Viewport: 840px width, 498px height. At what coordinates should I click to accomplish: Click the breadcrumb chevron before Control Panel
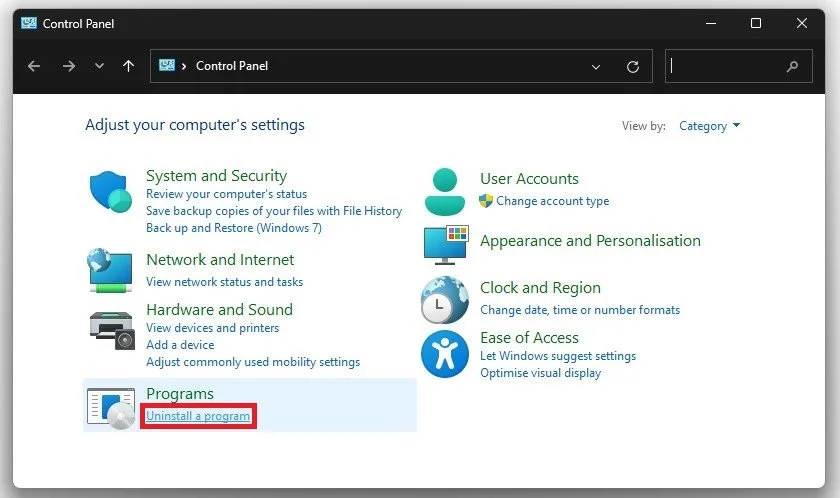click(184, 66)
